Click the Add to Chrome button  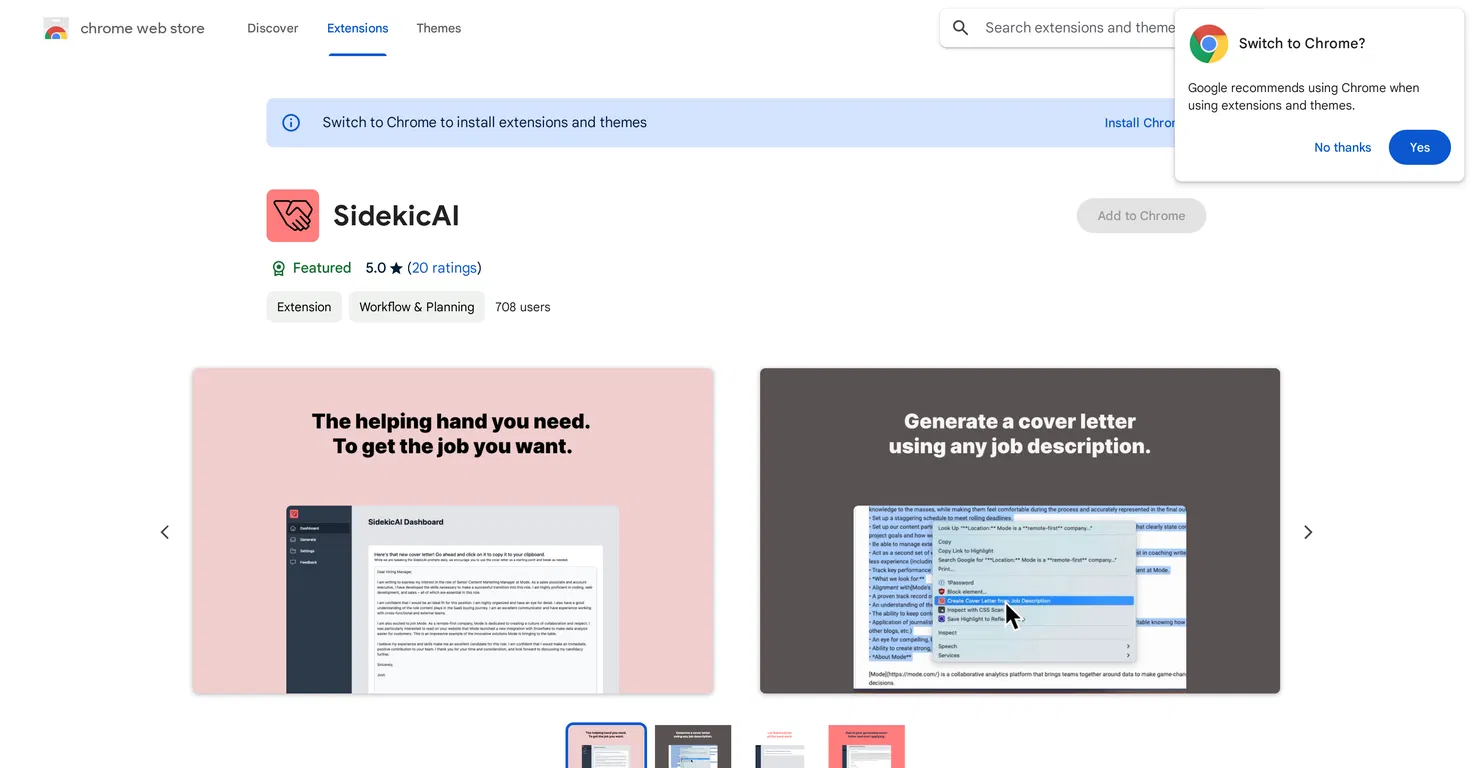pos(1141,216)
